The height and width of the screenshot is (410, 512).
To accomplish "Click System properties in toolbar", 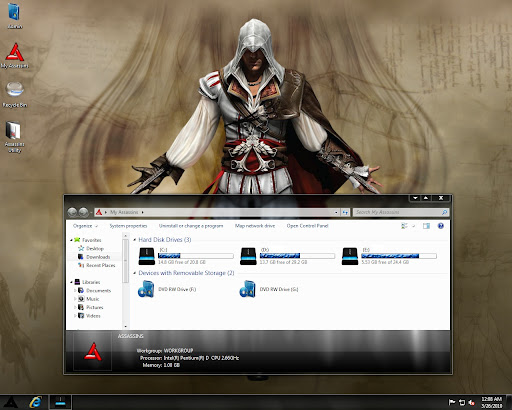I will click(x=128, y=226).
